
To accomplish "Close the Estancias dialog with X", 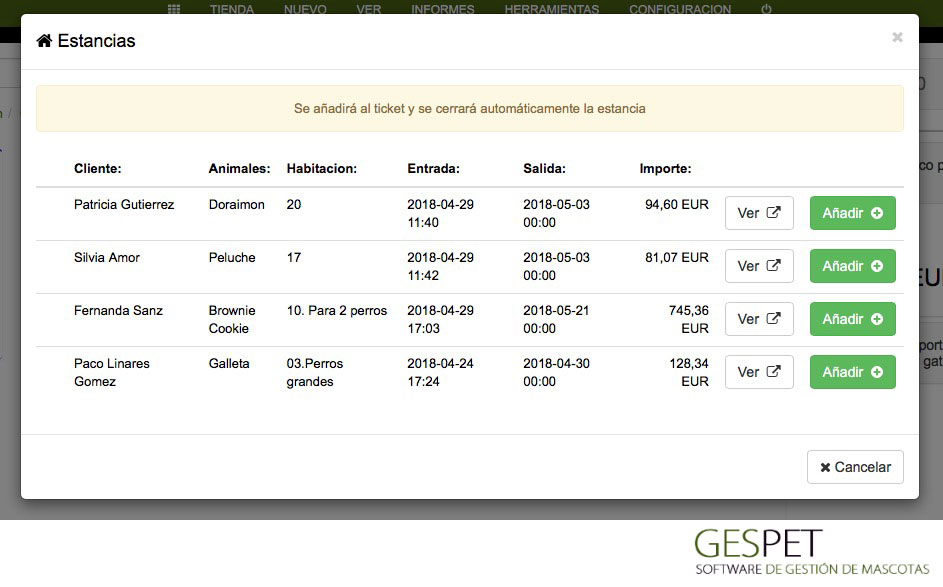I will click(x=897, y=37).
